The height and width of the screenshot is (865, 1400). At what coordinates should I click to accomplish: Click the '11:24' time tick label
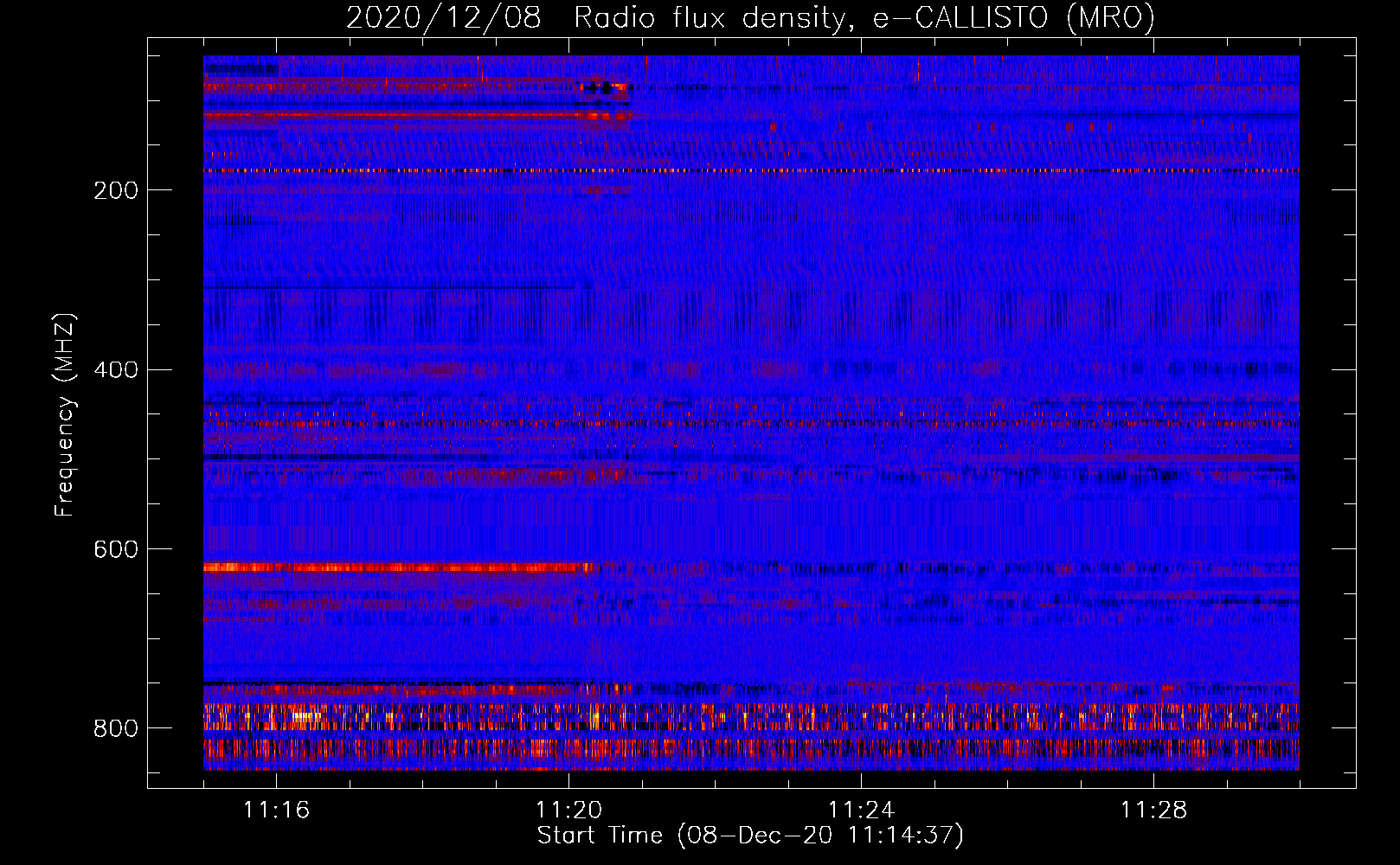coord(861,811)
